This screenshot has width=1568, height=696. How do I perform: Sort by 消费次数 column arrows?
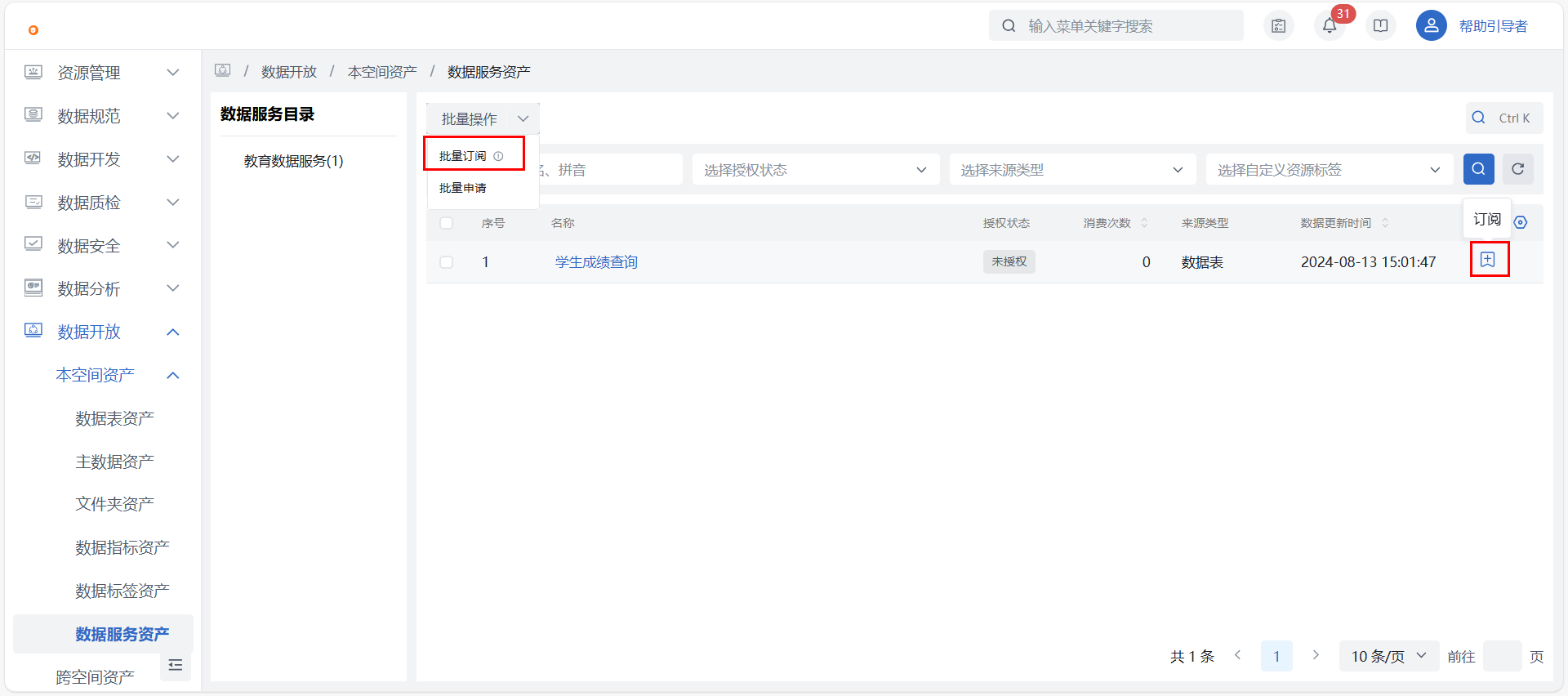[1144, 223]
